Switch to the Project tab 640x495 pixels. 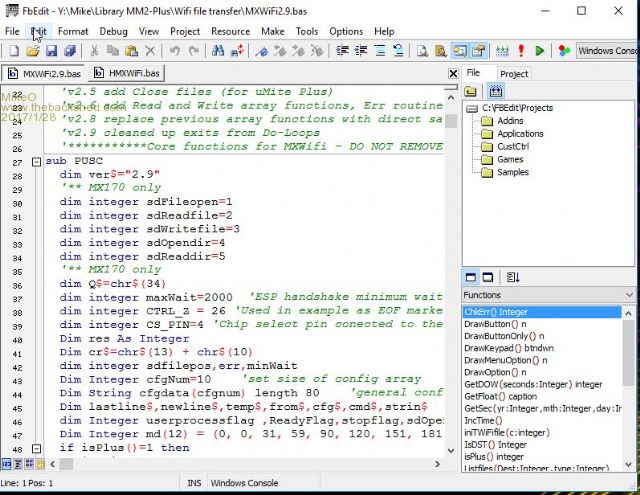(x=514, y=73)
